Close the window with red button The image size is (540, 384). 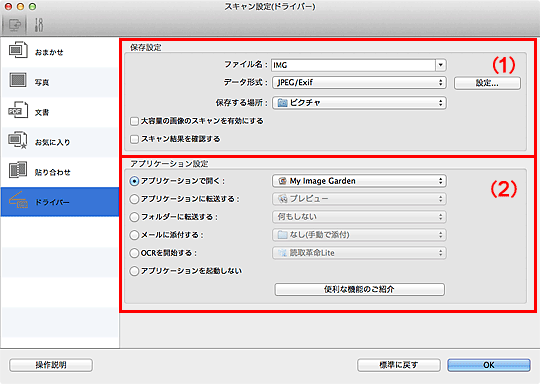tap(9, 7)
